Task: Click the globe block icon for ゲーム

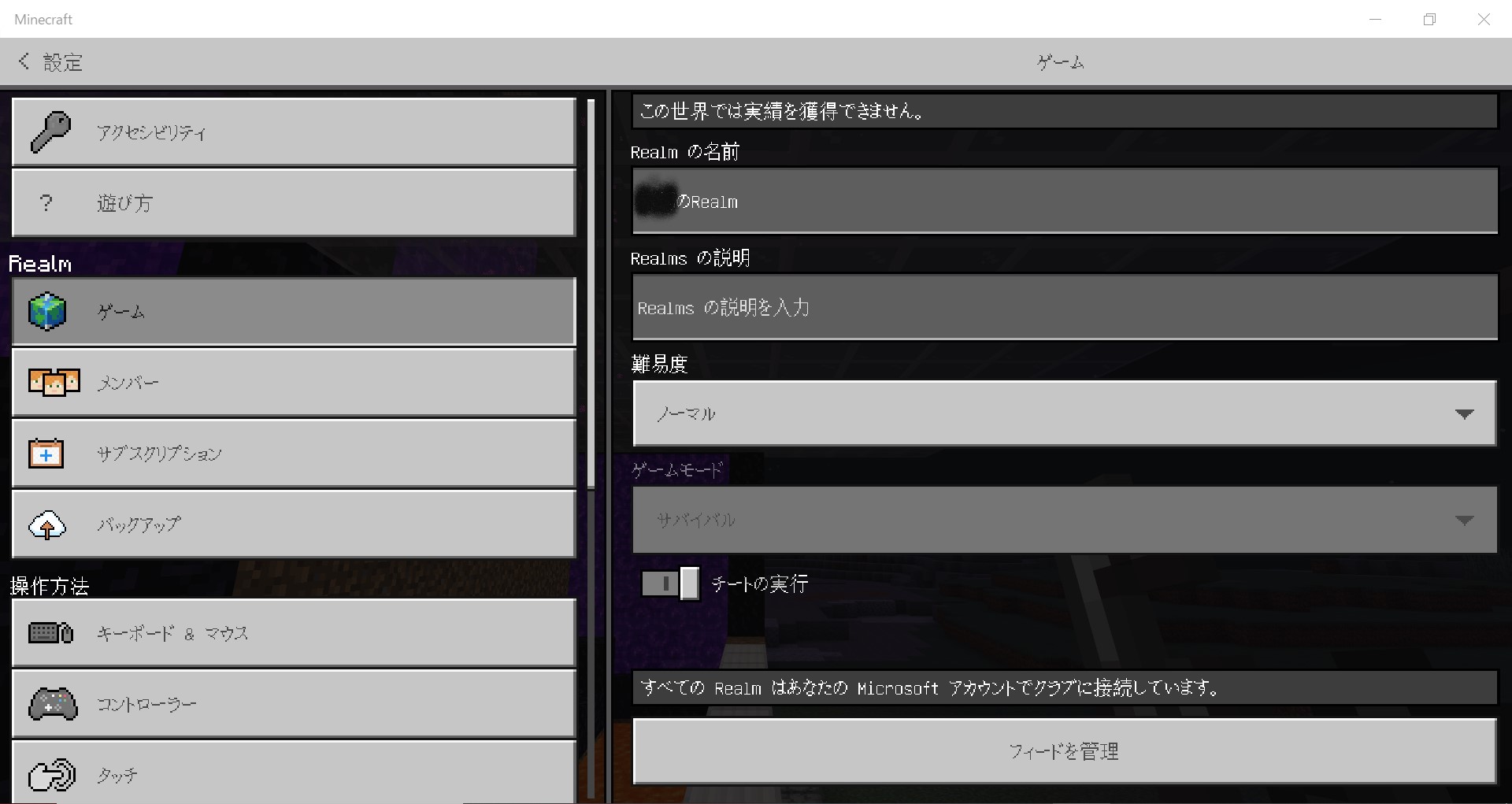Action: click(47, 311)
